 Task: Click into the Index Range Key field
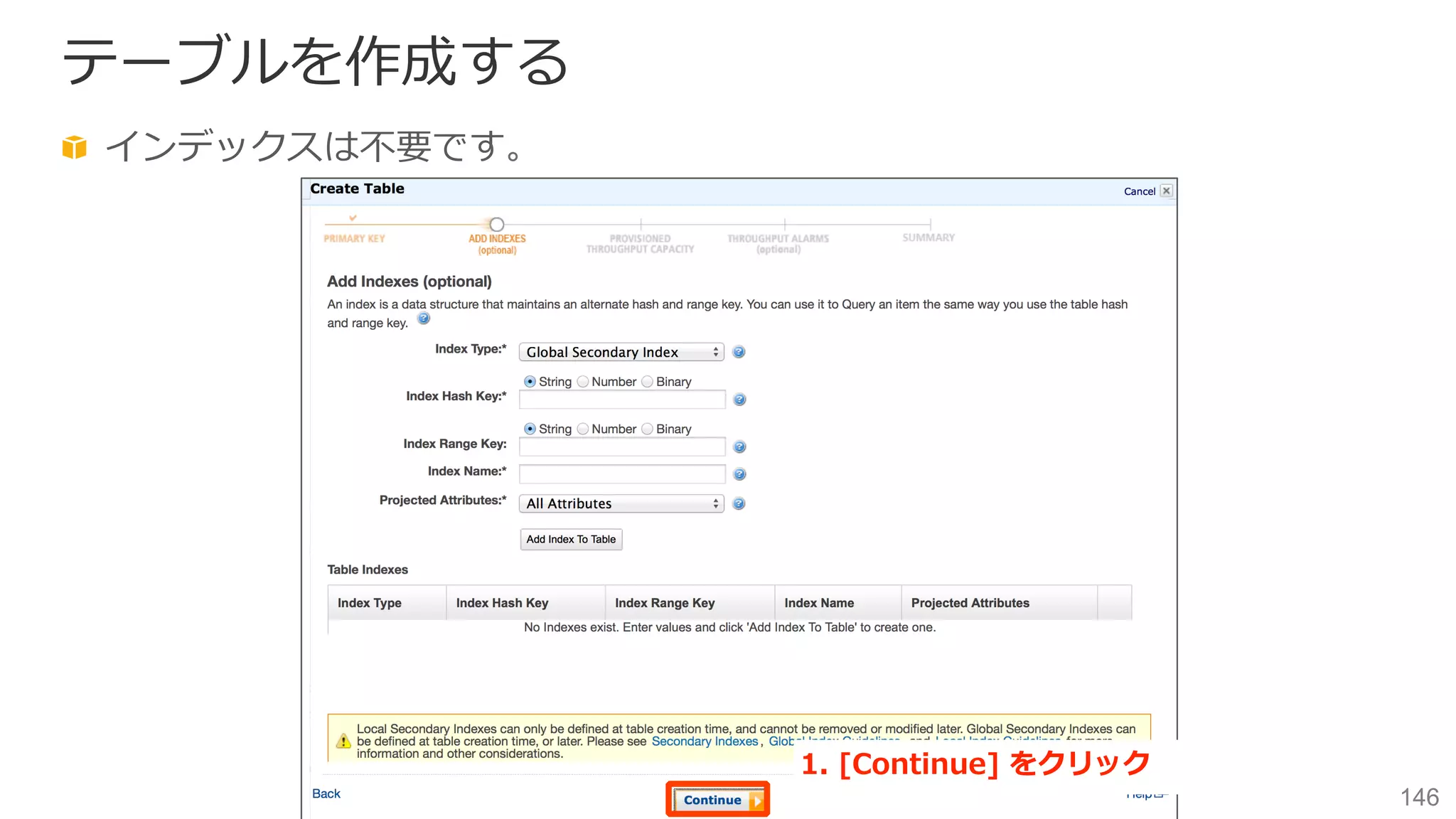(x=622, y=446)
